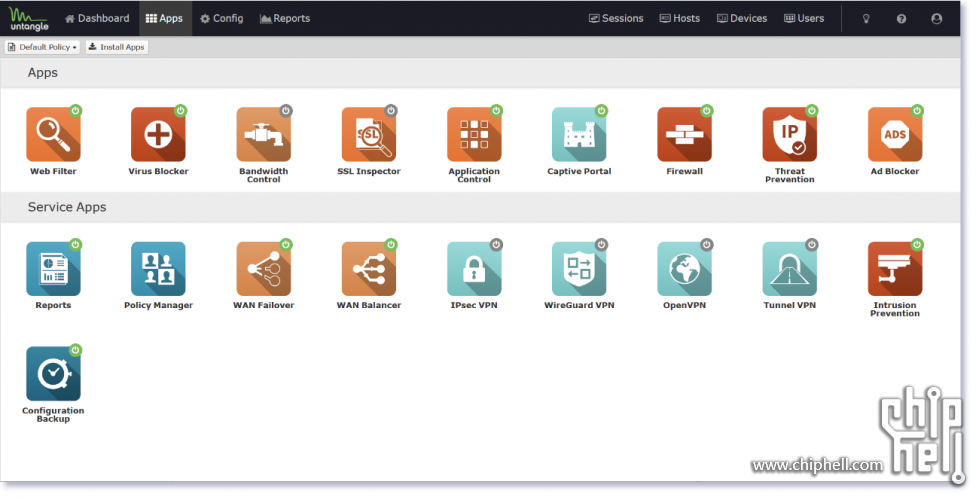This screenshot has width=979, height=500.
Task: Click the Ad Blocker label text
Action: click(x=895, y=171)
